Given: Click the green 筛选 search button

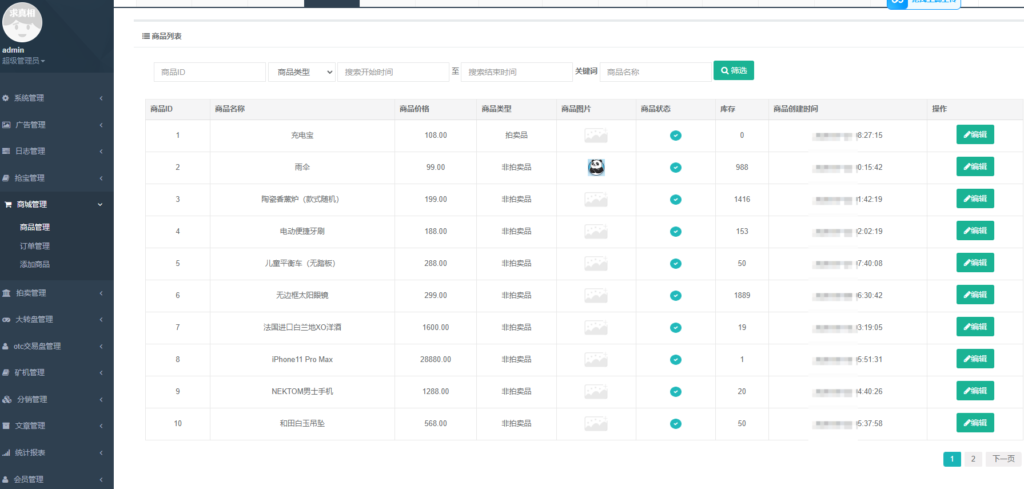Looking at the screenshot, I should pyautogui.click(x=733, y=71).
